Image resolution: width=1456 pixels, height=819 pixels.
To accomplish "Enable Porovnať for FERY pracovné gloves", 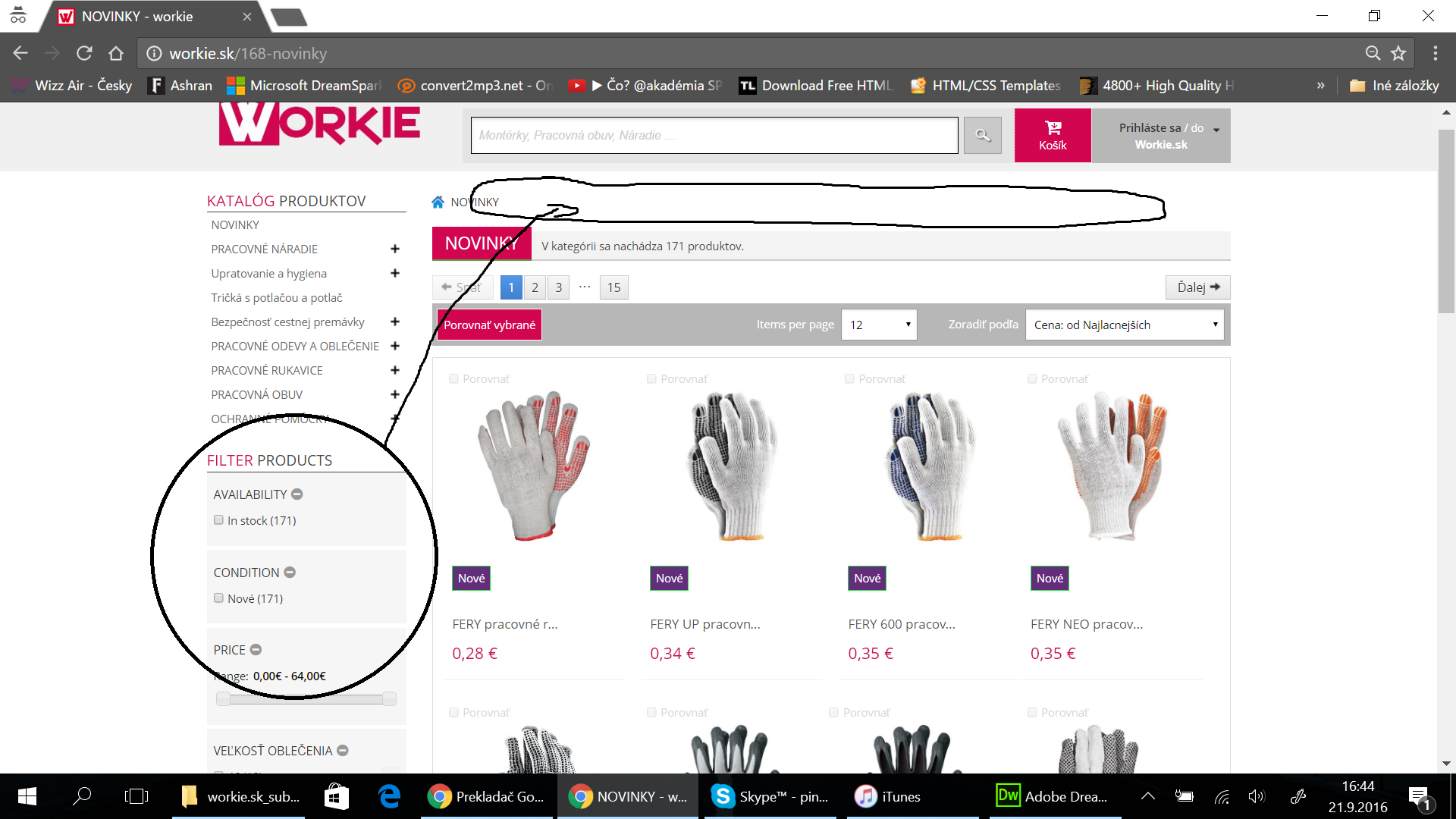I will click(453, 378).
